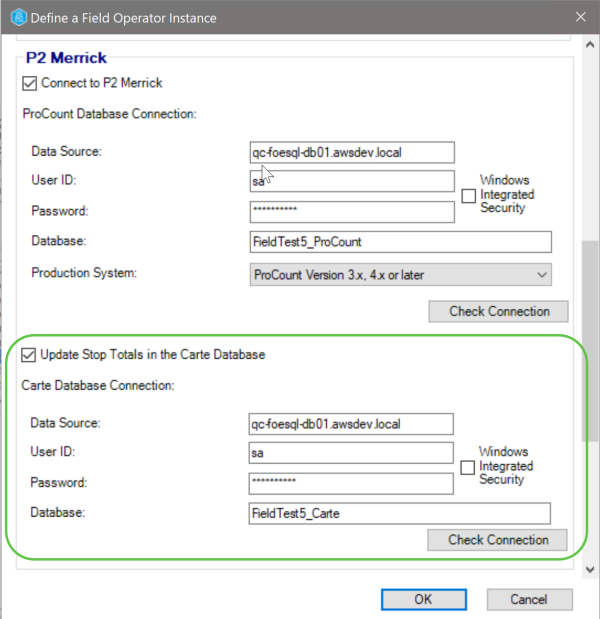Click the Carte Data Source field
The width and height of the screenshot is (600, 619).
point(350,424)
